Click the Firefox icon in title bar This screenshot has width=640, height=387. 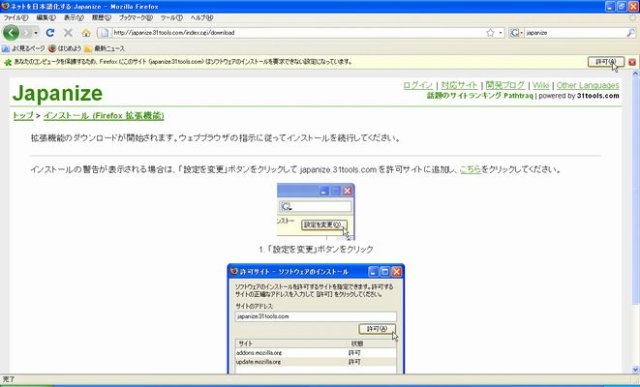click(5, 7)
